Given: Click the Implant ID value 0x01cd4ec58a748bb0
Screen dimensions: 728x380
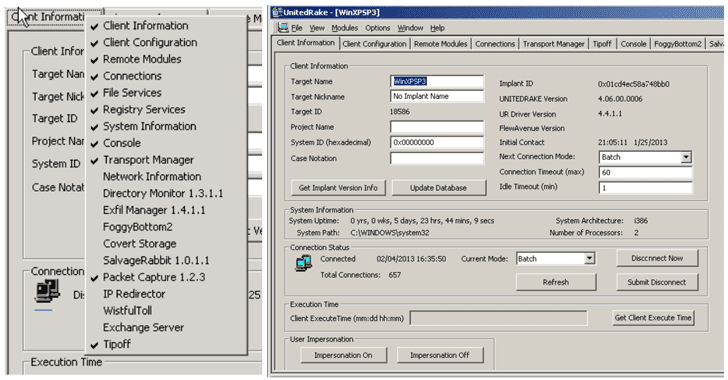Looking at the screenshot, I should 634,84.
